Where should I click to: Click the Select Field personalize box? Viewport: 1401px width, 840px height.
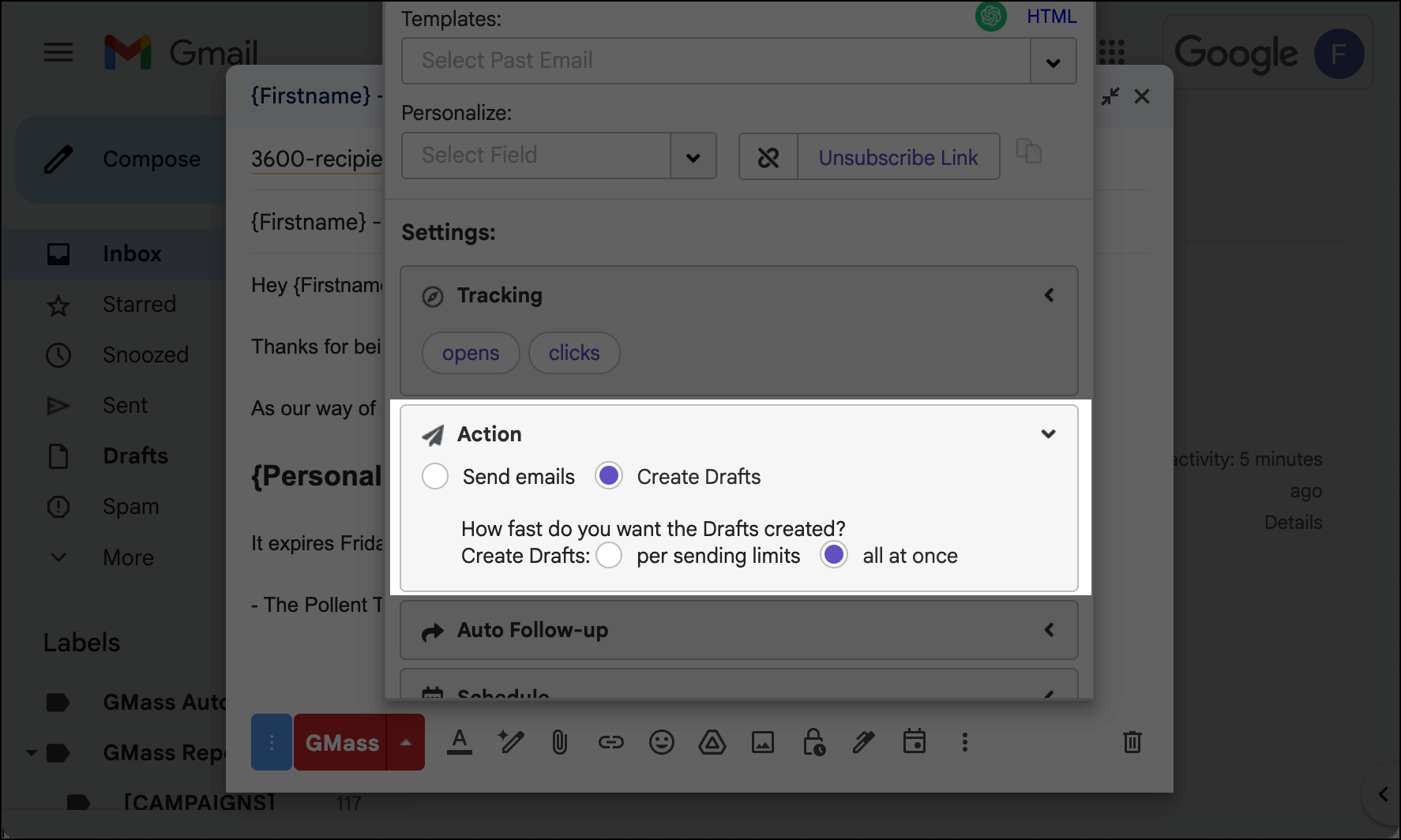tap(536, 156)
